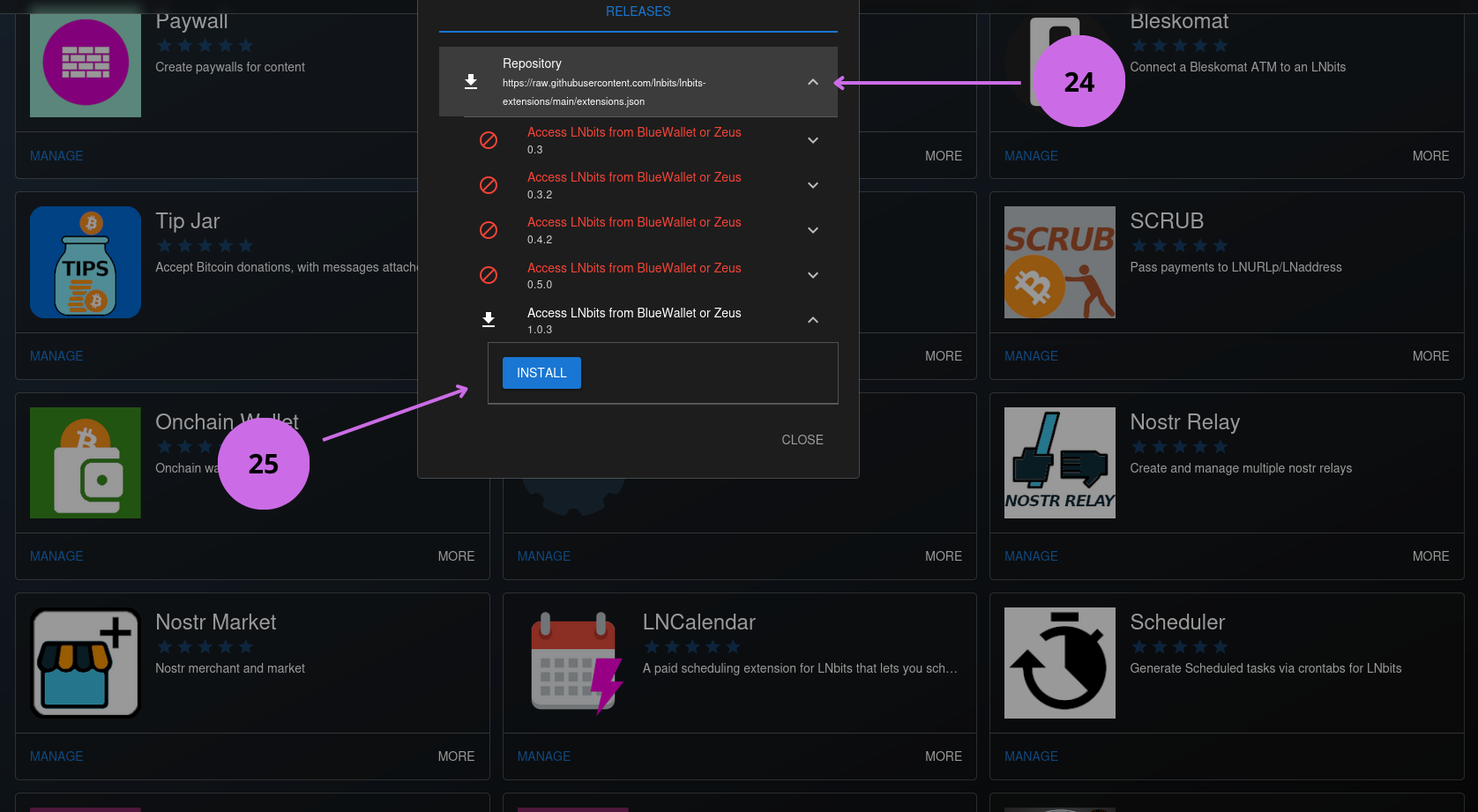
Task: Click the Tip Jar extension icon
Action: click(x=86, y=262)
